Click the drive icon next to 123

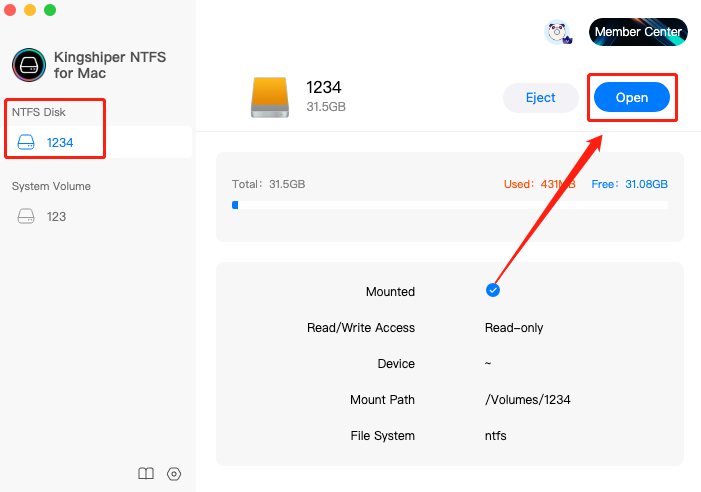26,216
